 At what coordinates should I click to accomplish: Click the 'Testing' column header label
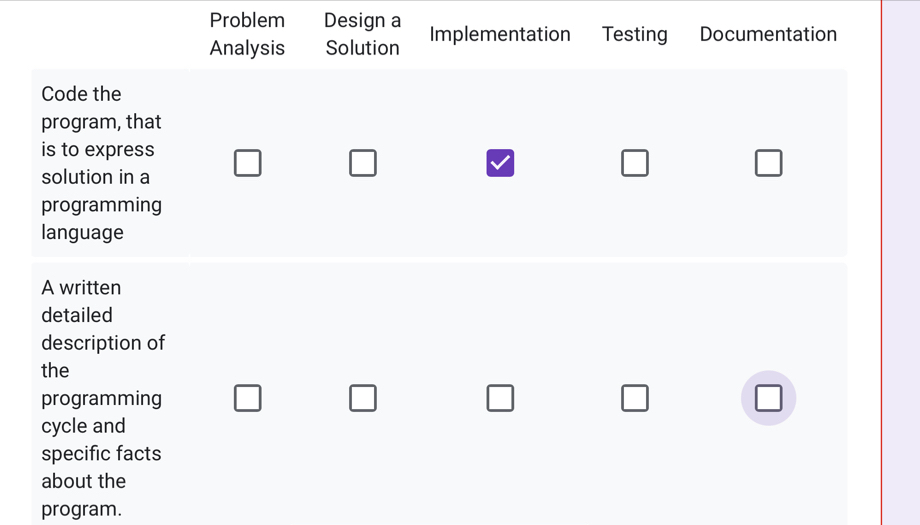tap(634, 34)
